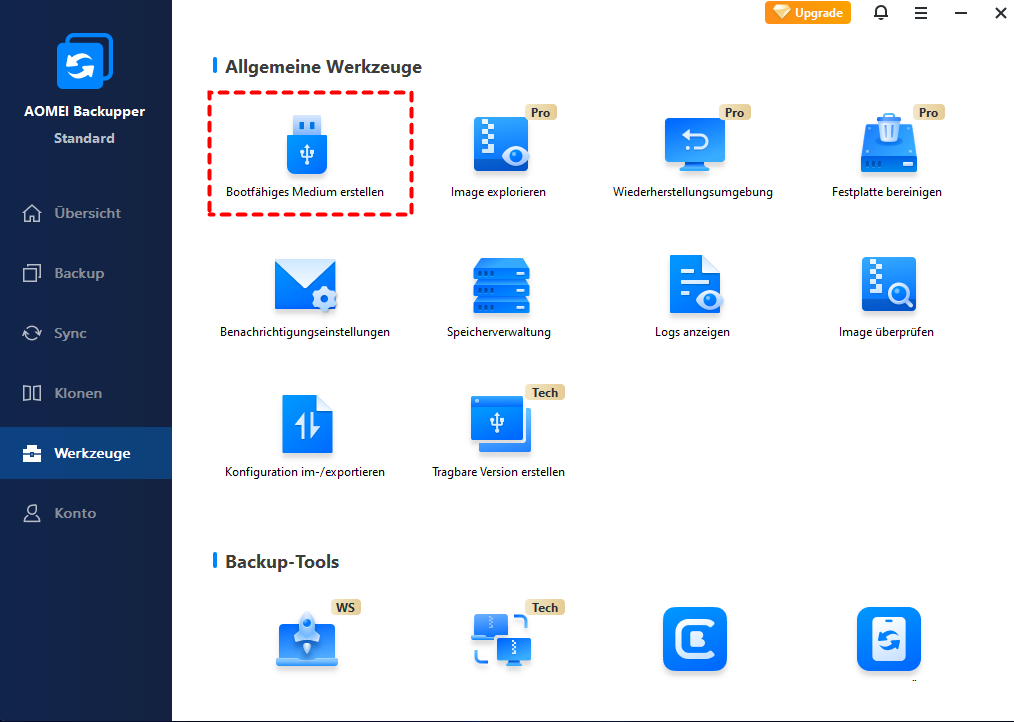Open Benachrichtigungseinstellungen envelope icon
Image resolution: width=1014 pixels, height=722 pixels.
tap(305, 286)
